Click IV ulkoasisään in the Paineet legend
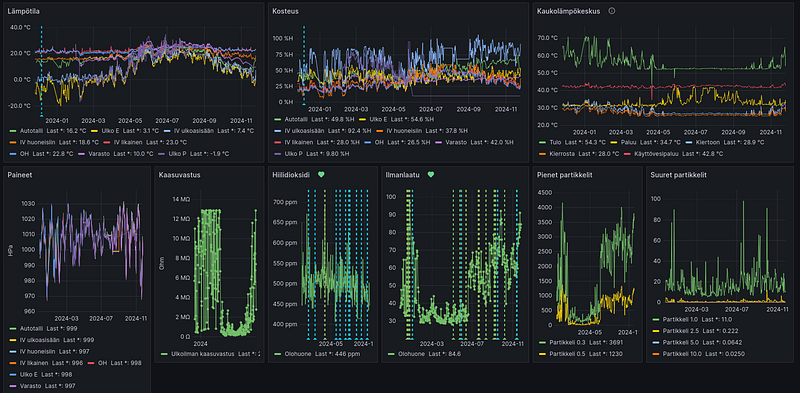 (38, 340)
